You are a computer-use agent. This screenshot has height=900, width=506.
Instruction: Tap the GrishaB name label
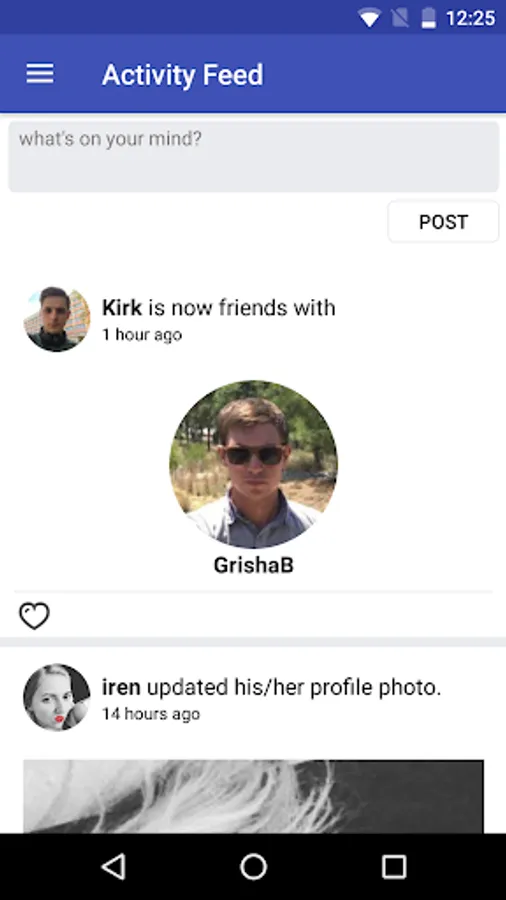[x=253, y=565]
